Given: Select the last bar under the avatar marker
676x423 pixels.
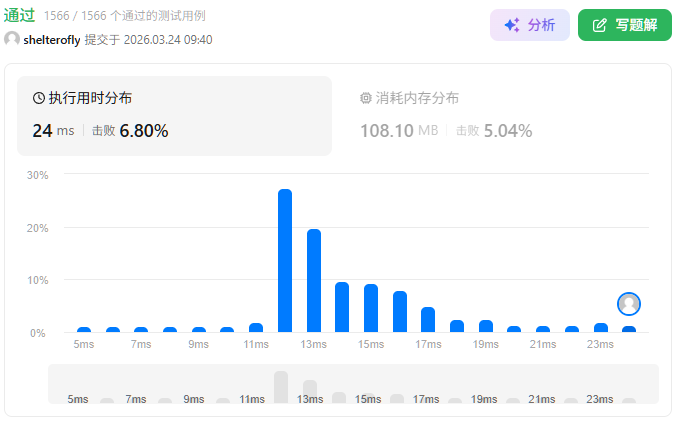Looking at the screenshot, I should 629,329.
